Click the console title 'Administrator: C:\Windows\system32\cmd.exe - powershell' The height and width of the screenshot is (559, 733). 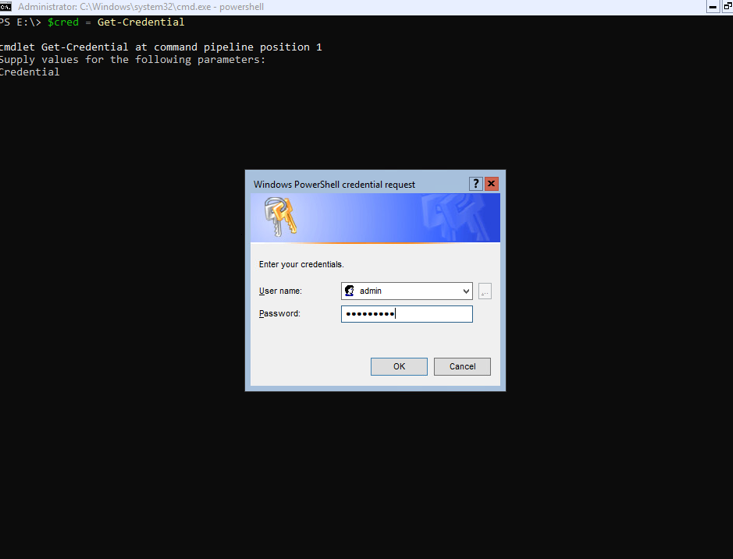(141, 7)
